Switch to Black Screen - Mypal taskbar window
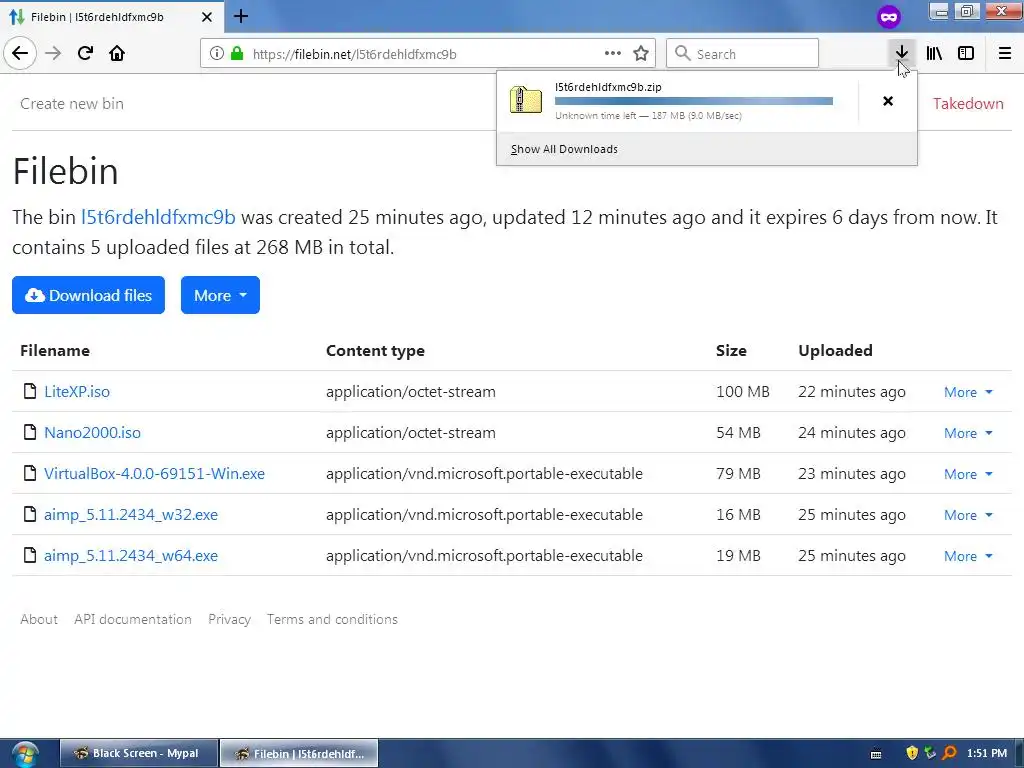 pos(138,754)
